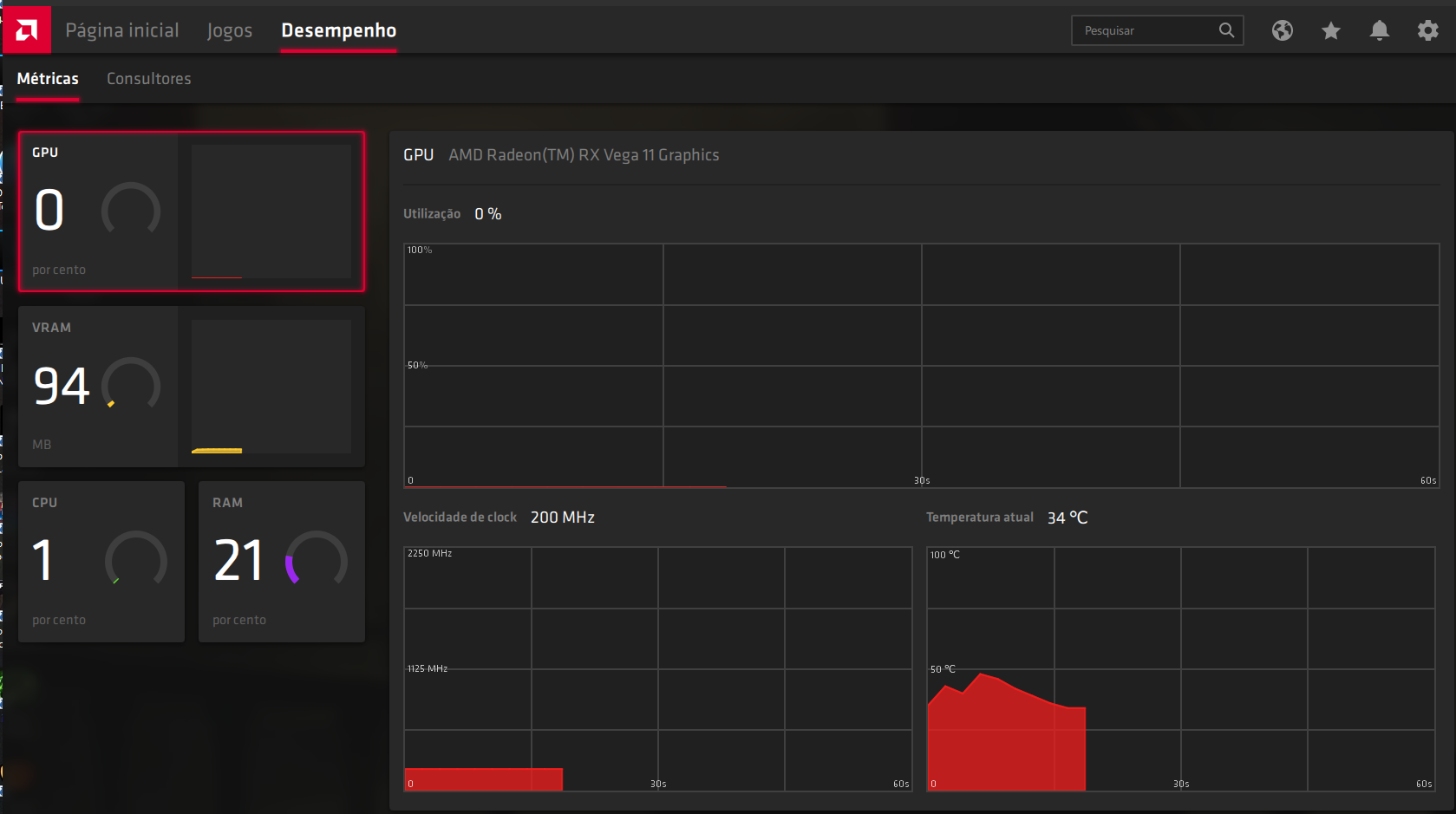
Task: Open Métricas sub-tab
Action: pyautogui.click(x=48, y=79)
